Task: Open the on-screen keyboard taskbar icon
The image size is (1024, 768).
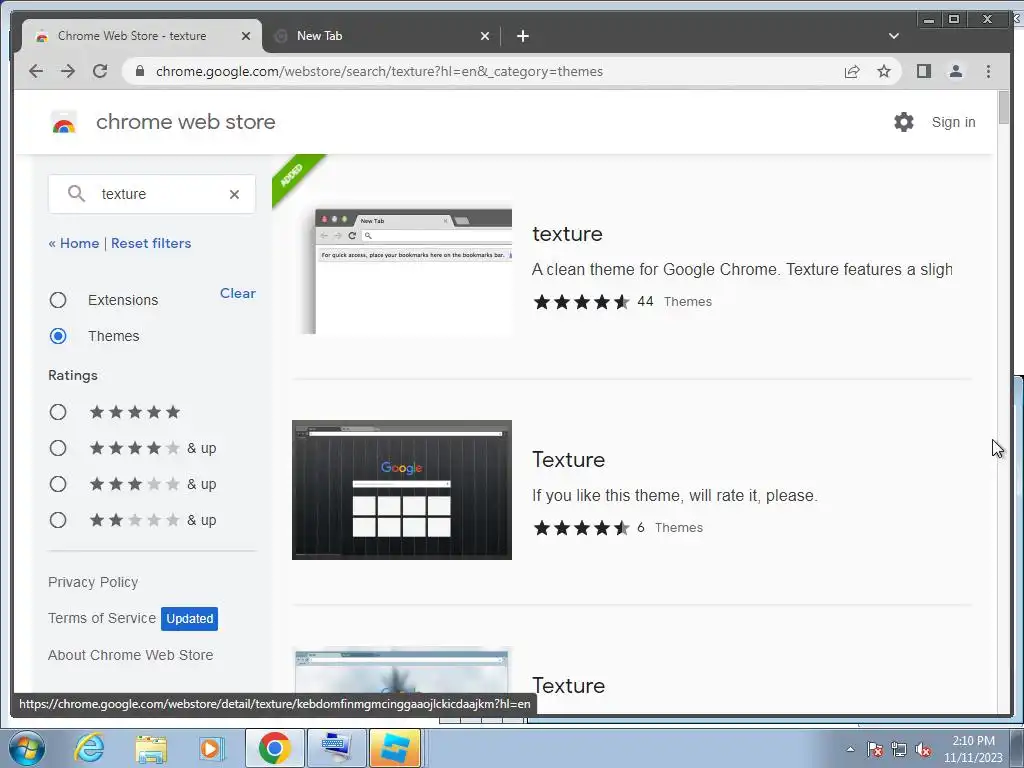Action: click(336, 748)
